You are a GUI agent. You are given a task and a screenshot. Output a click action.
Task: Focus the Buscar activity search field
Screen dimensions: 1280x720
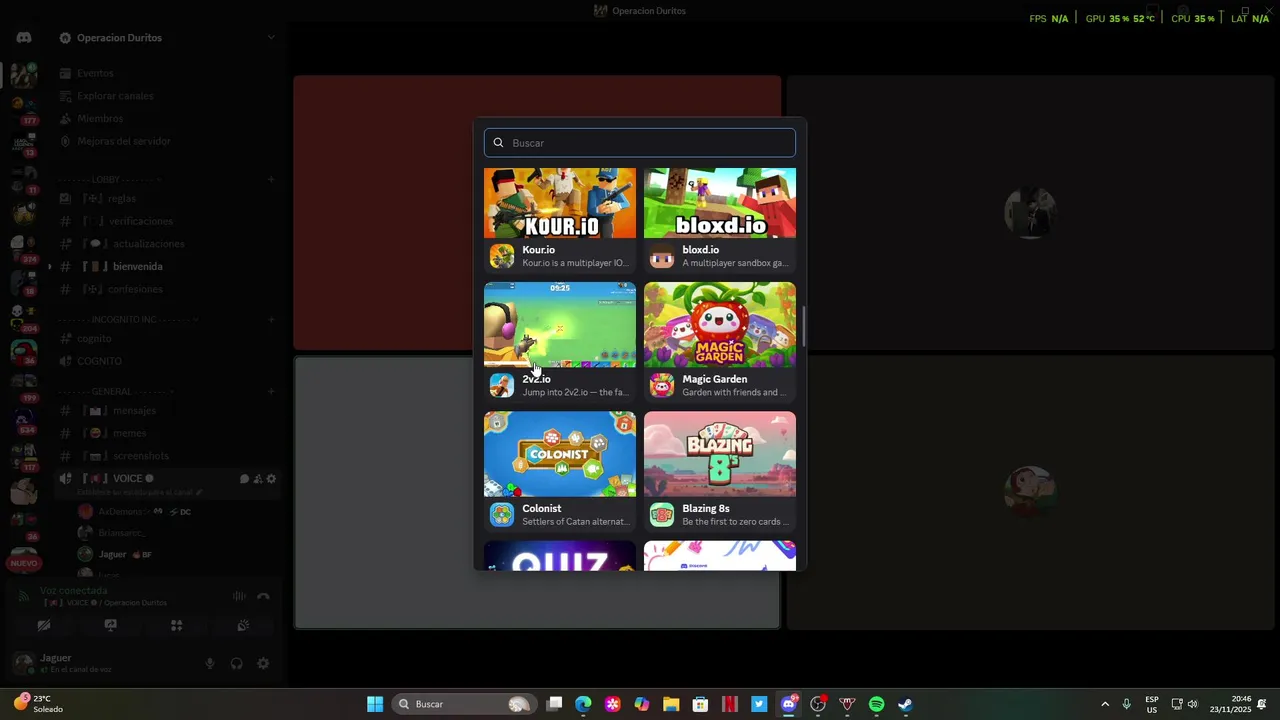[x=640, y=143]
